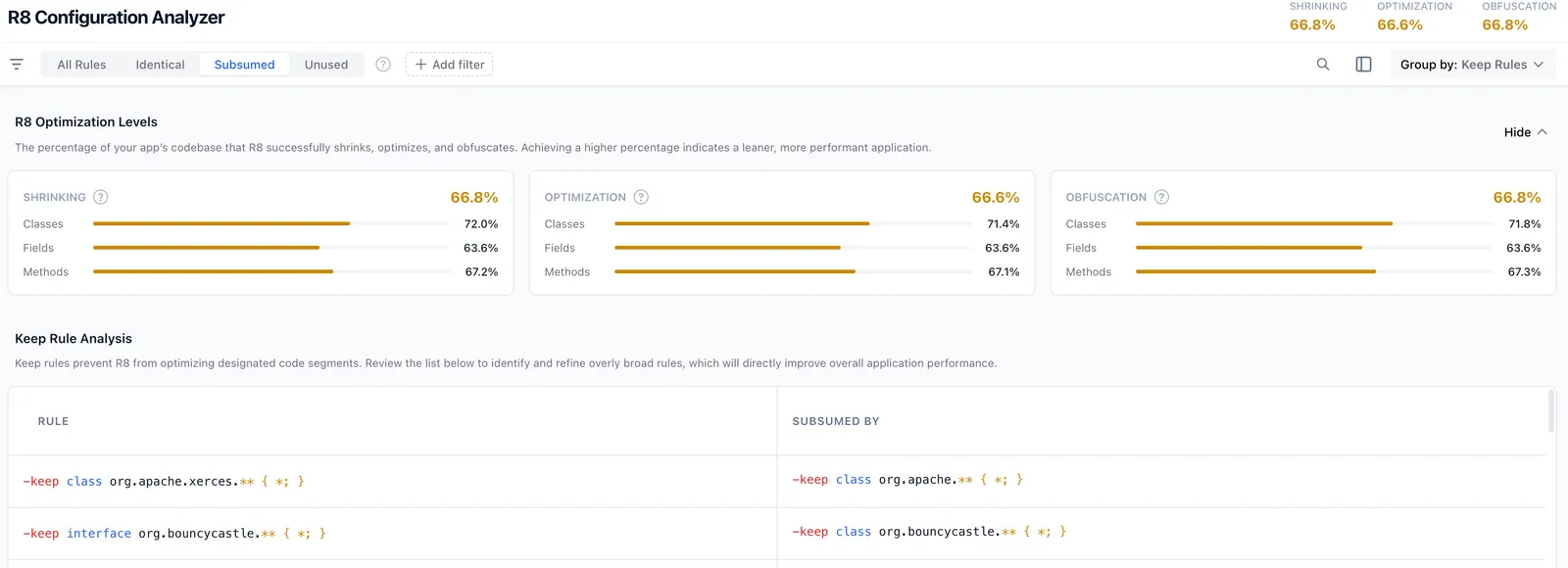Click the Keep Rule Analysis heading
Image resolution: width=1568 pixels, height=568 pixels.
(73, 339)
